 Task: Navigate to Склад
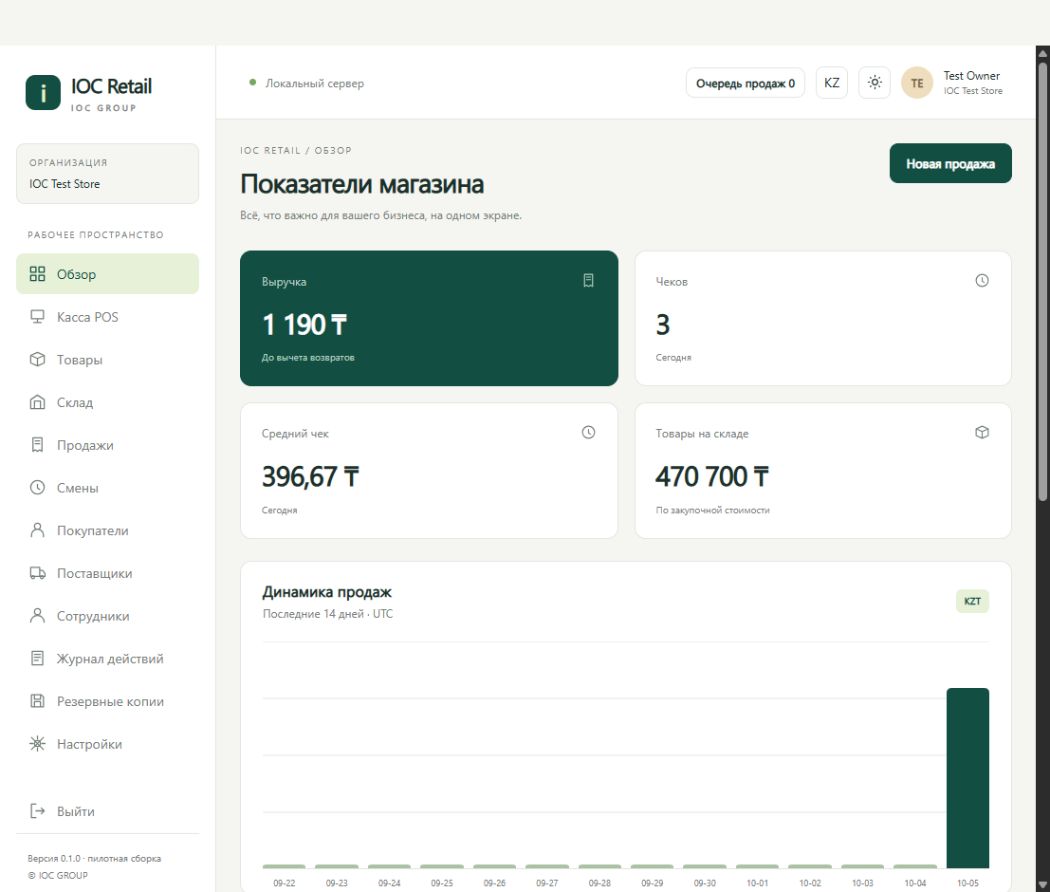pos(107,402)
